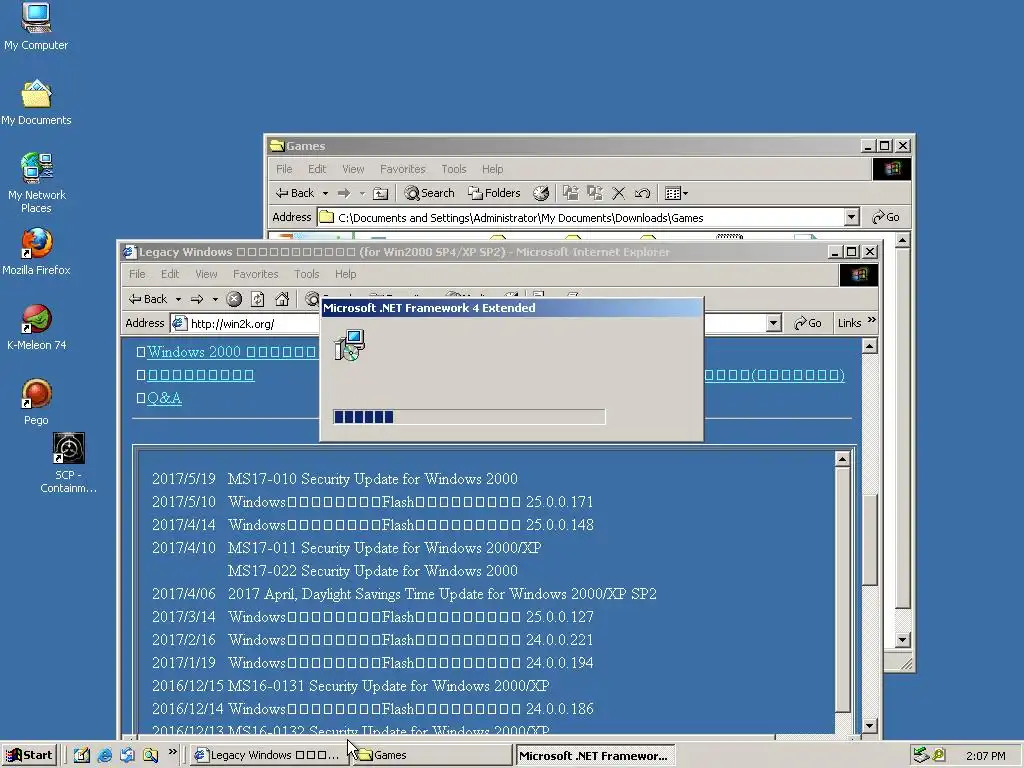Click the .NET Framework 4 installer progress bar

coord(469,417)
